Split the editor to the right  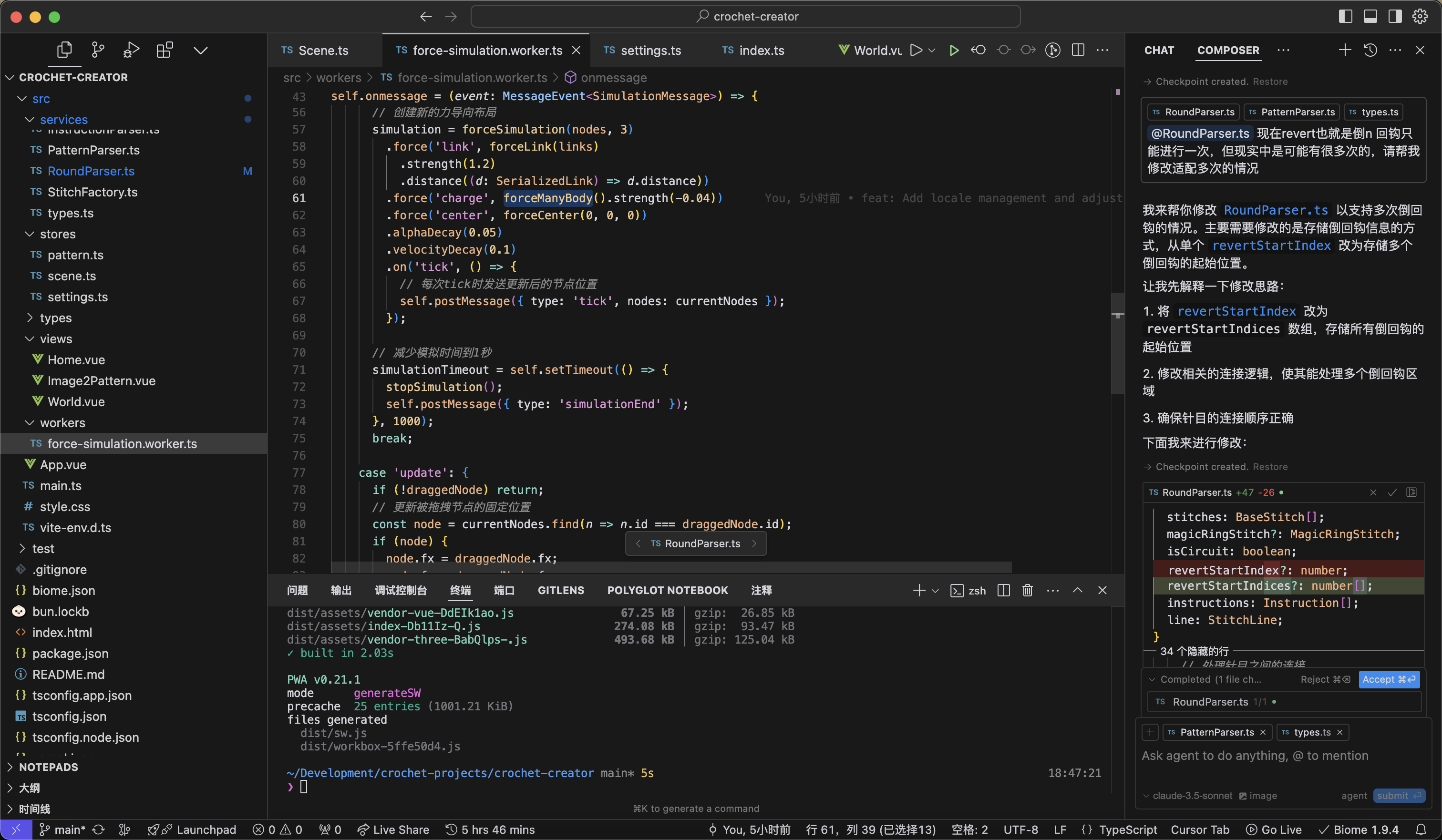click(1078, 51)
